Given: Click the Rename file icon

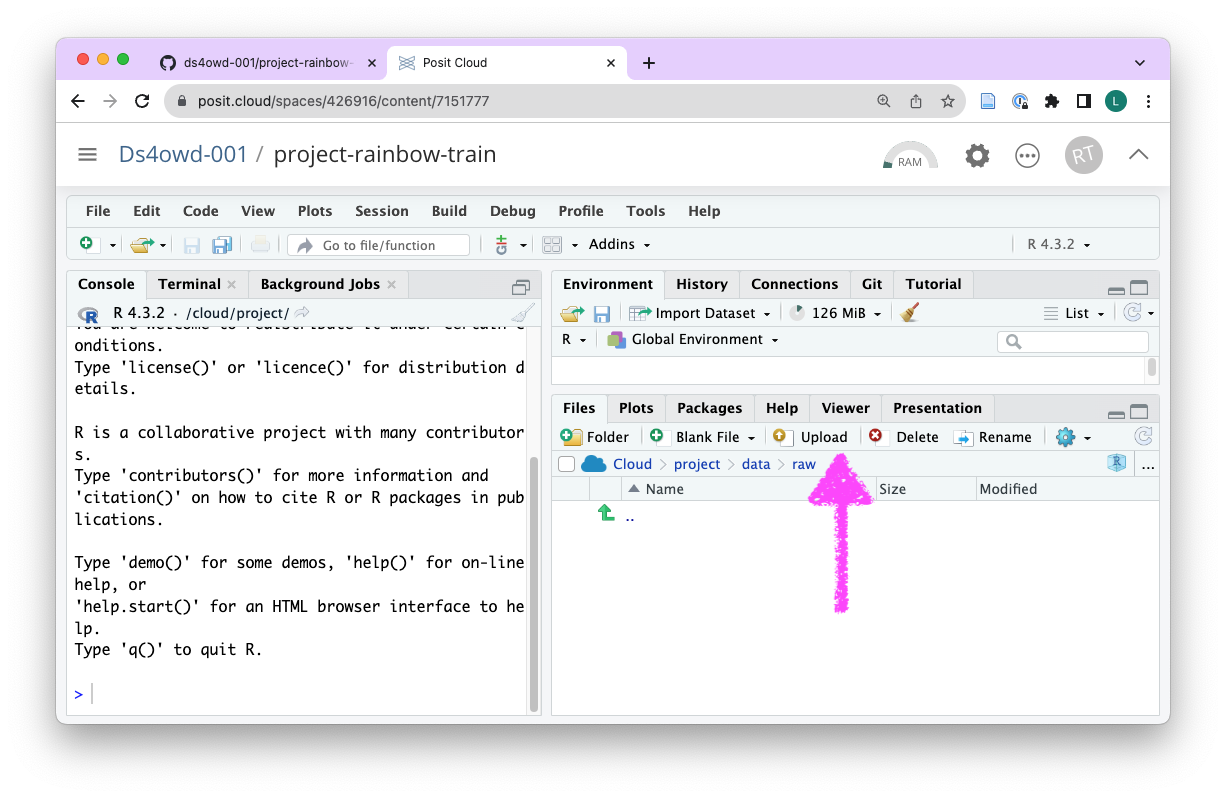Looking at the screenshot, I should tap(963, 437).
